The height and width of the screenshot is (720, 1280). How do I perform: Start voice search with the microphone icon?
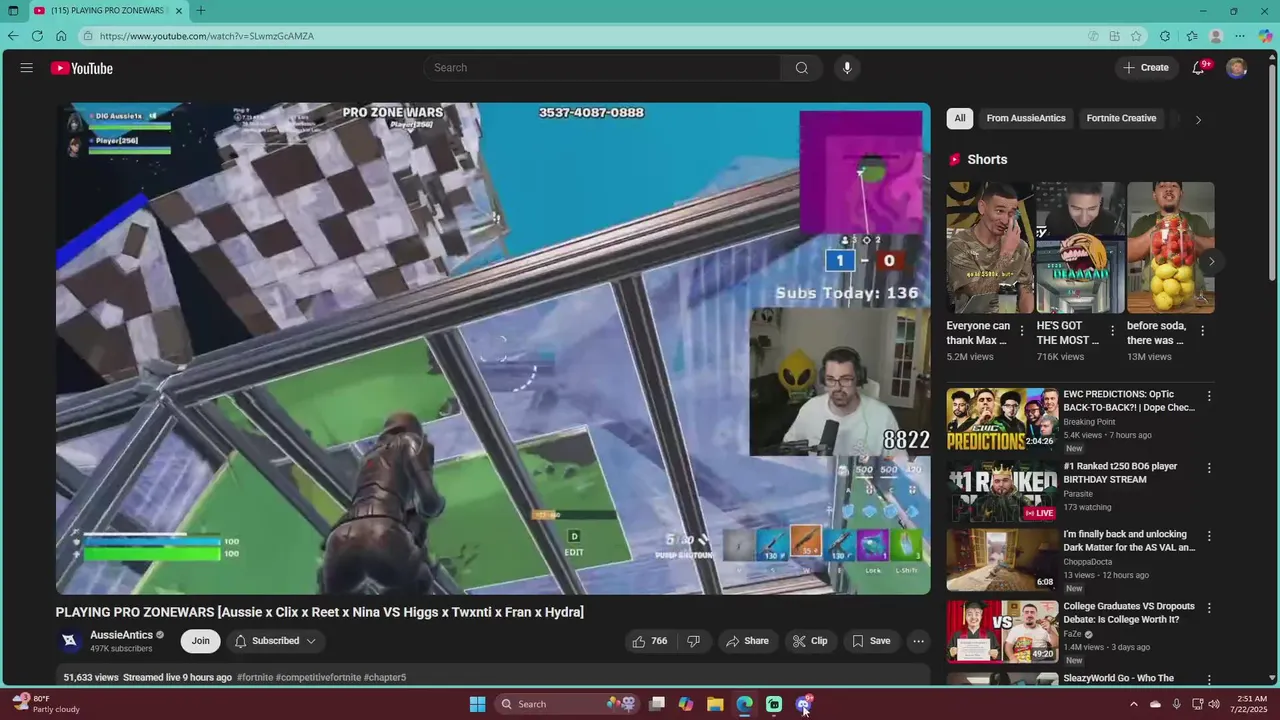click(847, 68)
